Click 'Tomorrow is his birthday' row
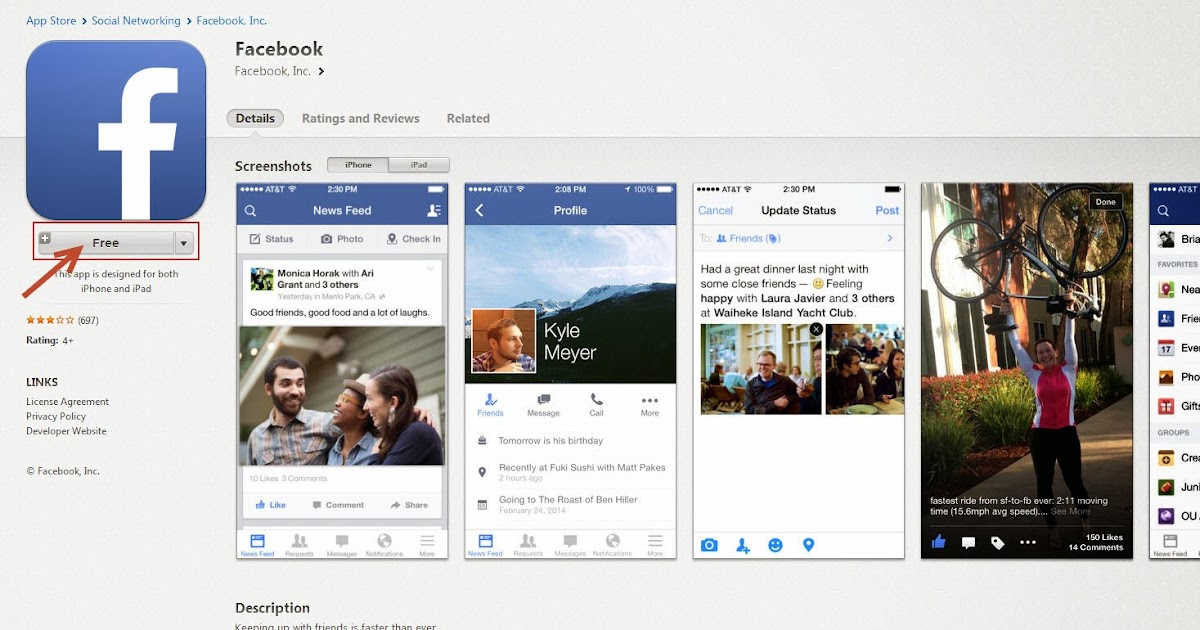This screenshot has height=630, width=1200. (x=570, y=441)
